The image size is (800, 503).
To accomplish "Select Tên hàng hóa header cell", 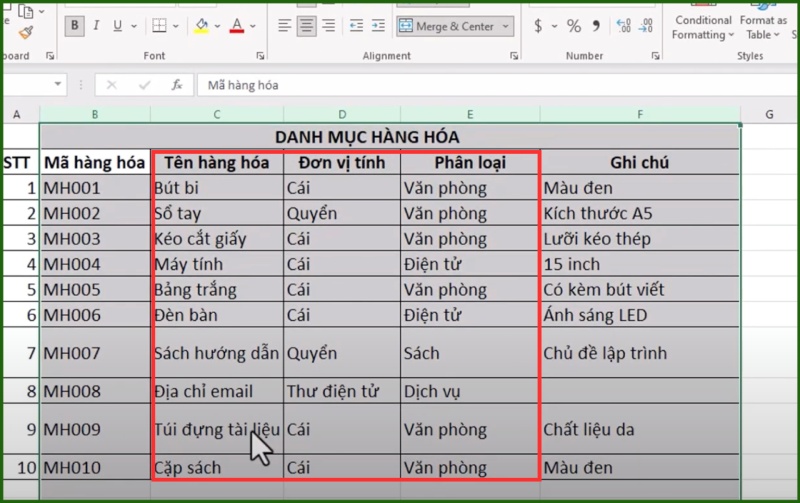I will coord(217,162).
